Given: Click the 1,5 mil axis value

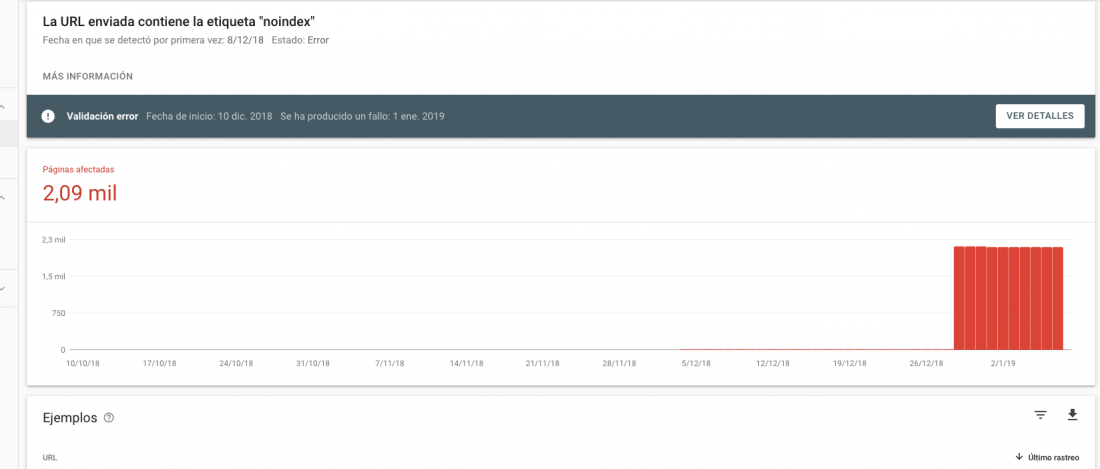Looking at the screenshot, I should 53,276.
